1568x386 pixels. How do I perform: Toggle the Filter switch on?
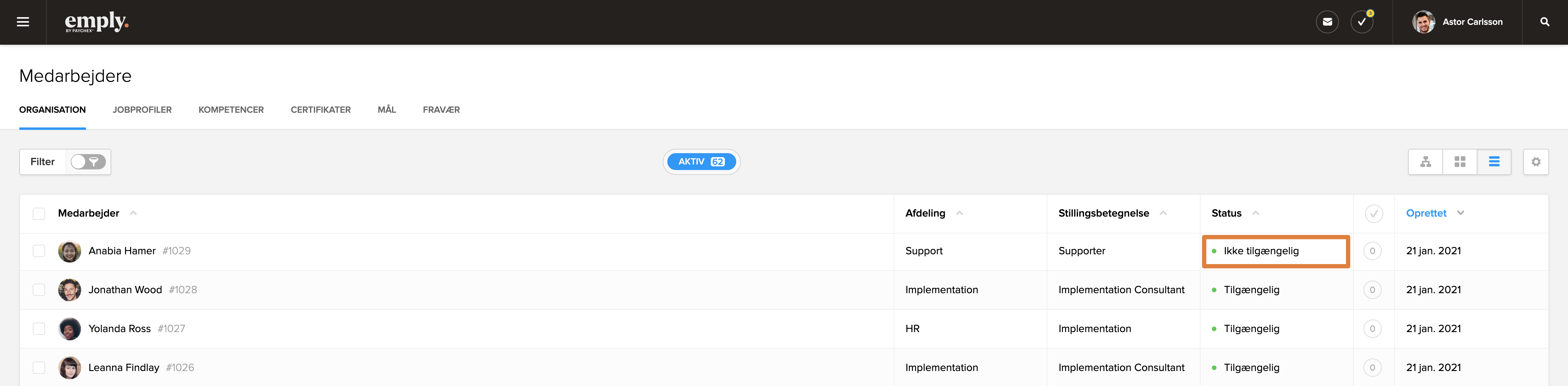pos(88,162)
